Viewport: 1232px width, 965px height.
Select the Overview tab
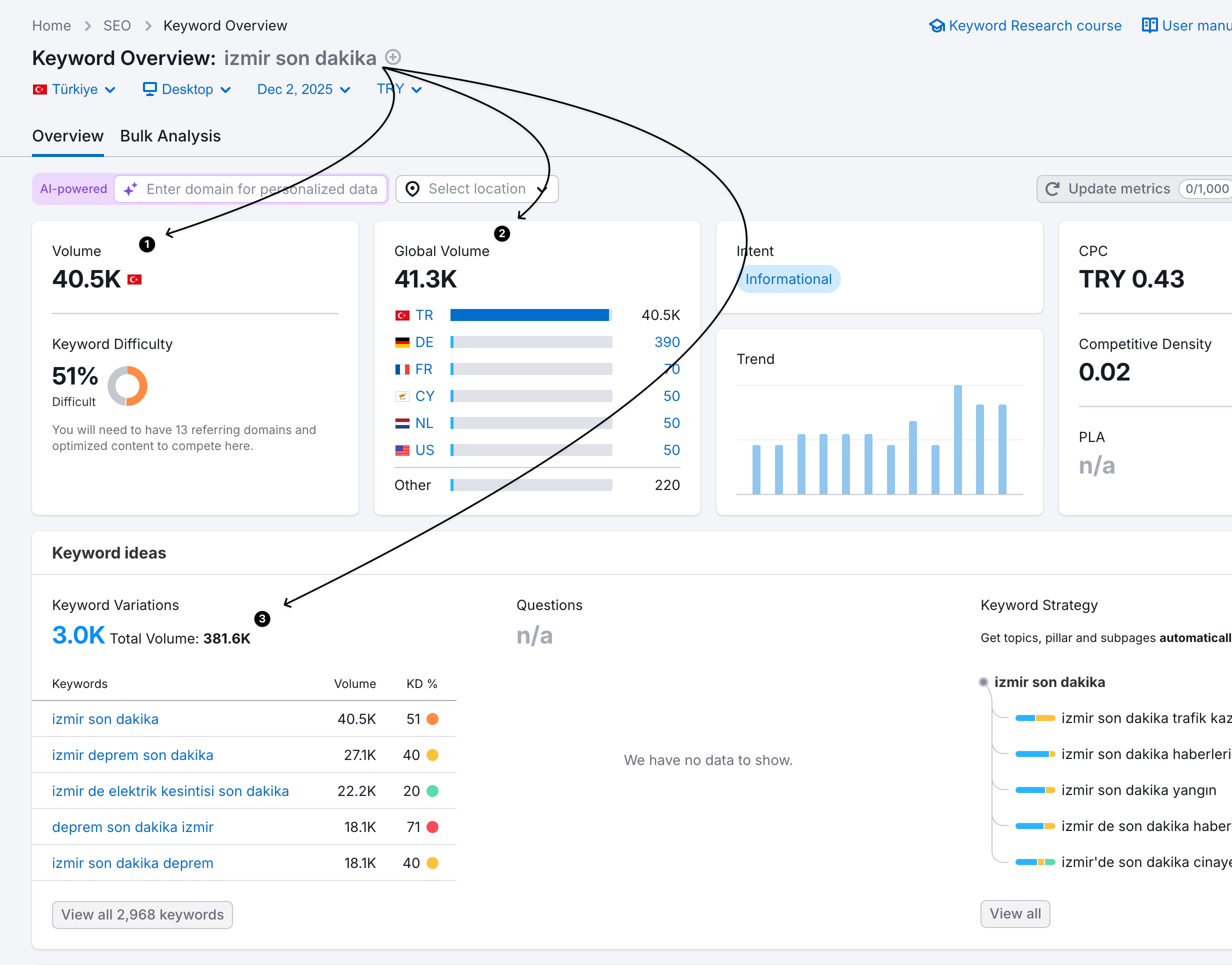68,136
